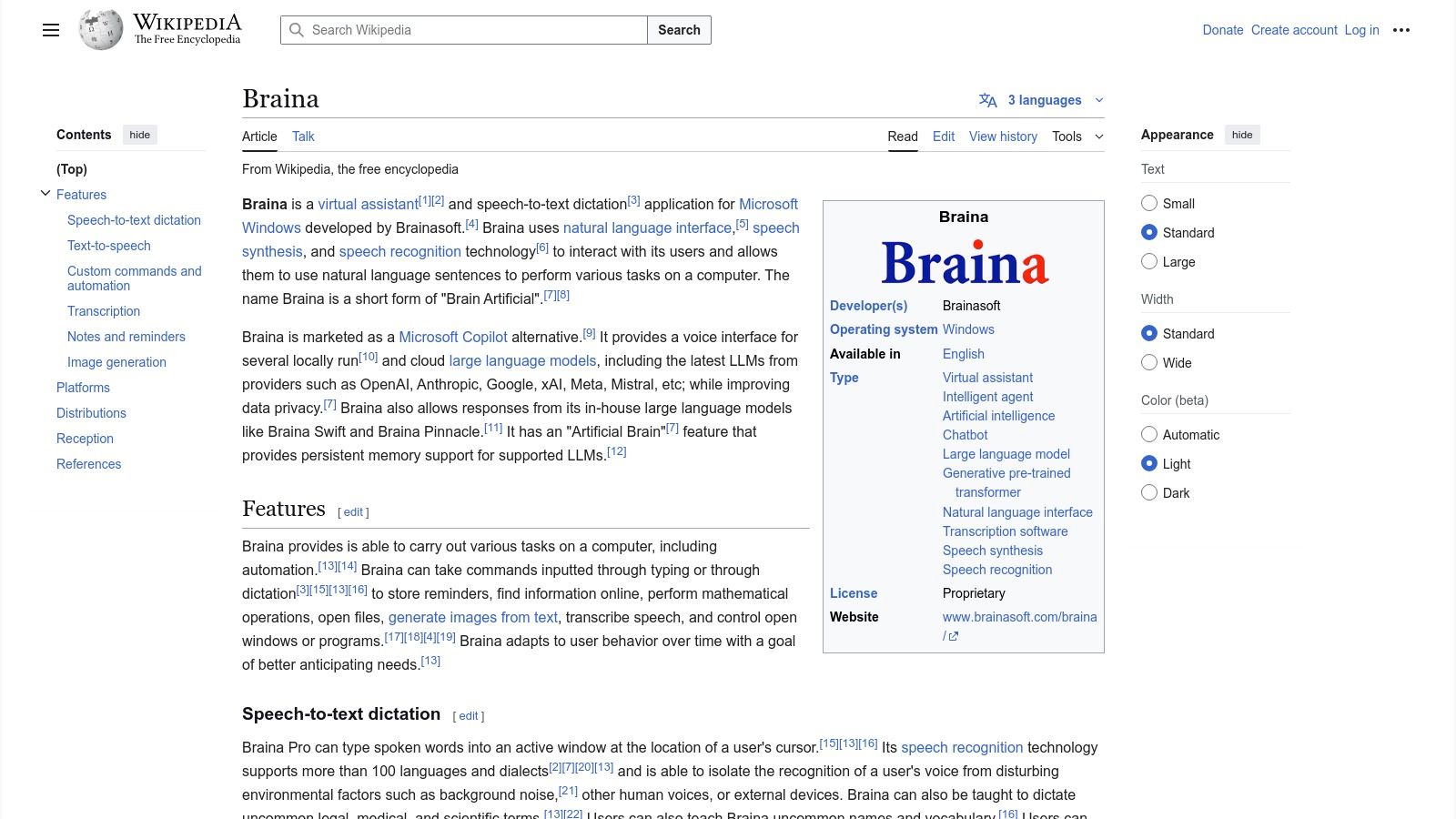Open the View history tab
Viewport: 1456px width, 819px height.
point(1003,136)
